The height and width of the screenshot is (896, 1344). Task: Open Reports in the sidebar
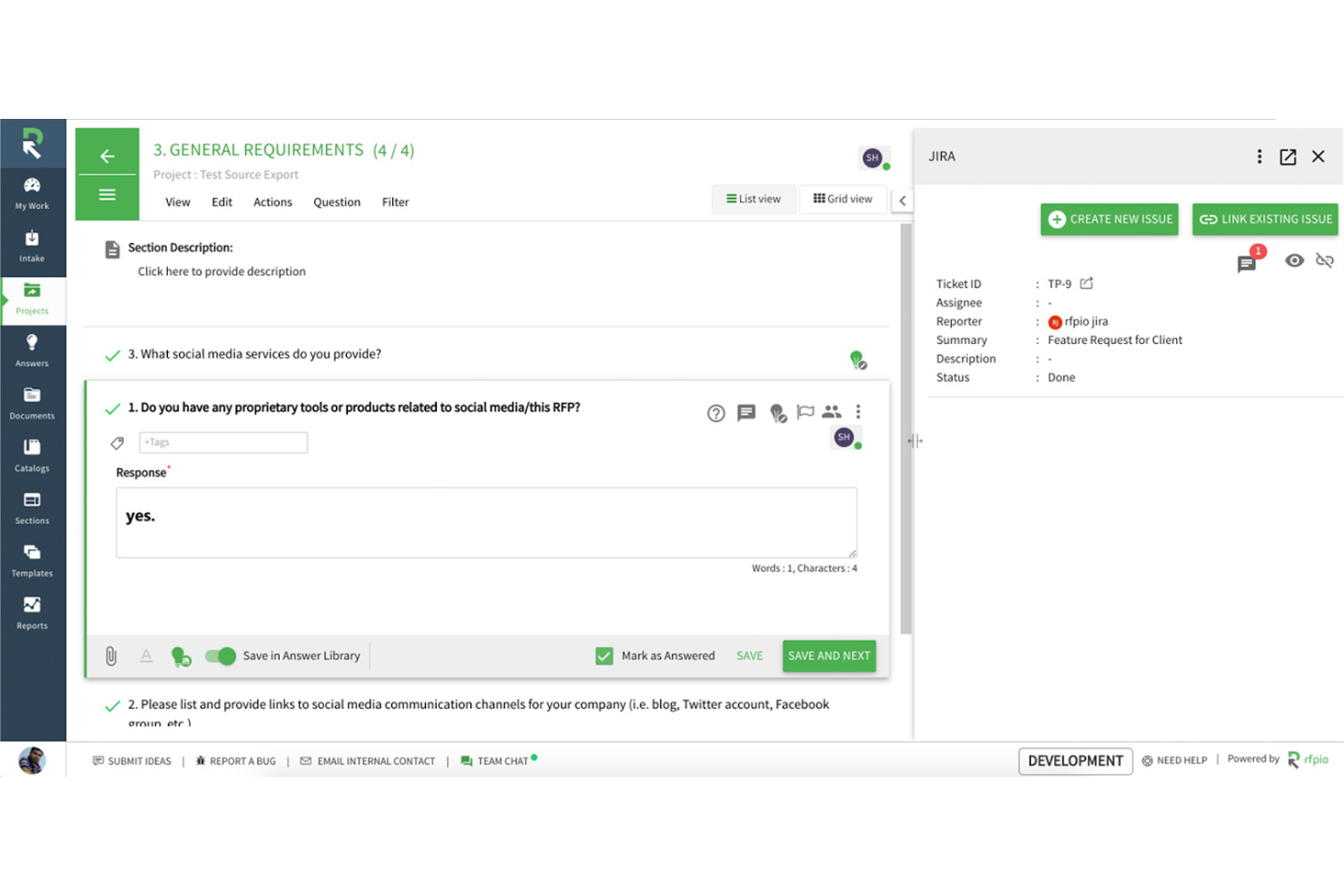32,614
